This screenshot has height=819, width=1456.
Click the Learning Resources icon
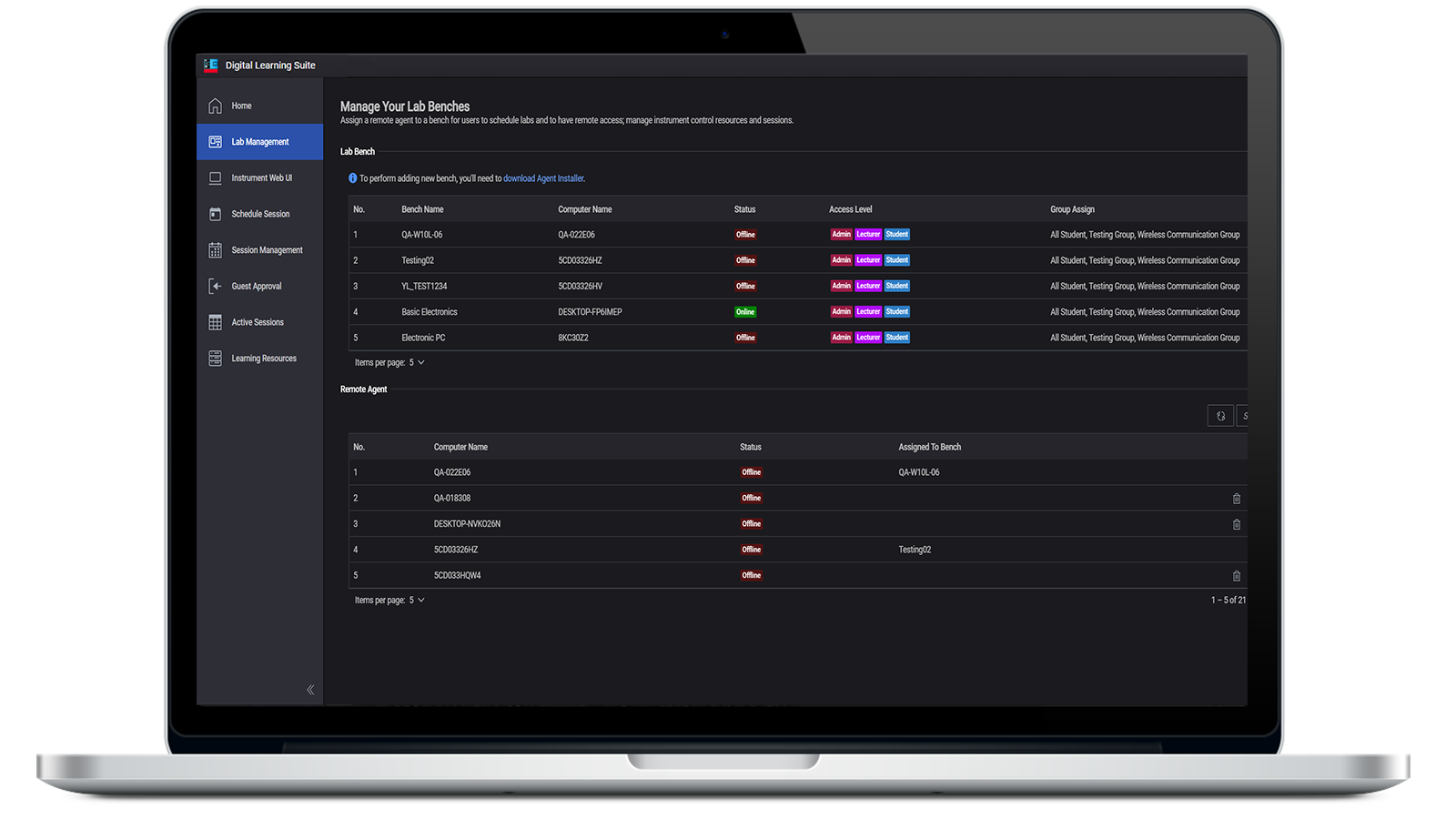(216, 359)
